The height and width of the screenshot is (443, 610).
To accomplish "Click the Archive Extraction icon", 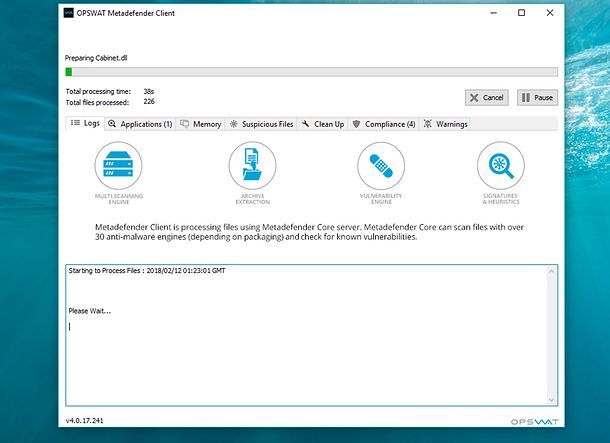I will [252, 165].
